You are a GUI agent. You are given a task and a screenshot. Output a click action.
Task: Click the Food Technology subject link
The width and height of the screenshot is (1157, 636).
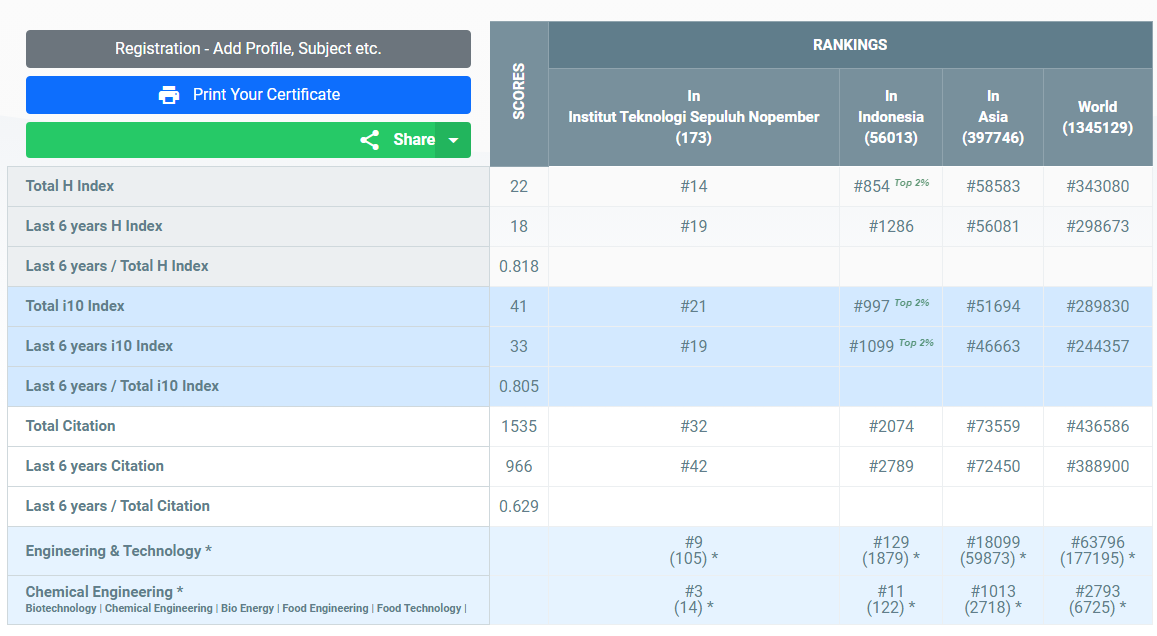(x=419, y=609)
